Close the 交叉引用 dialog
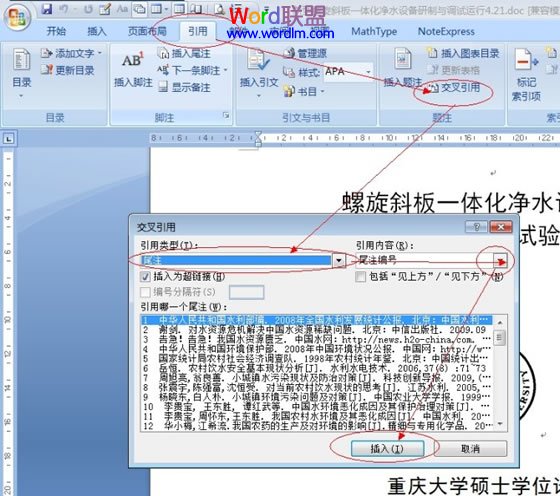The image size is (560, 496). tap(501, 227)
